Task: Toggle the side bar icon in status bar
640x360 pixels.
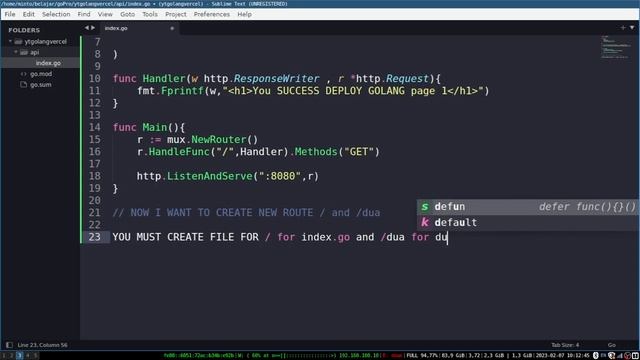Action: pos(9,345)
